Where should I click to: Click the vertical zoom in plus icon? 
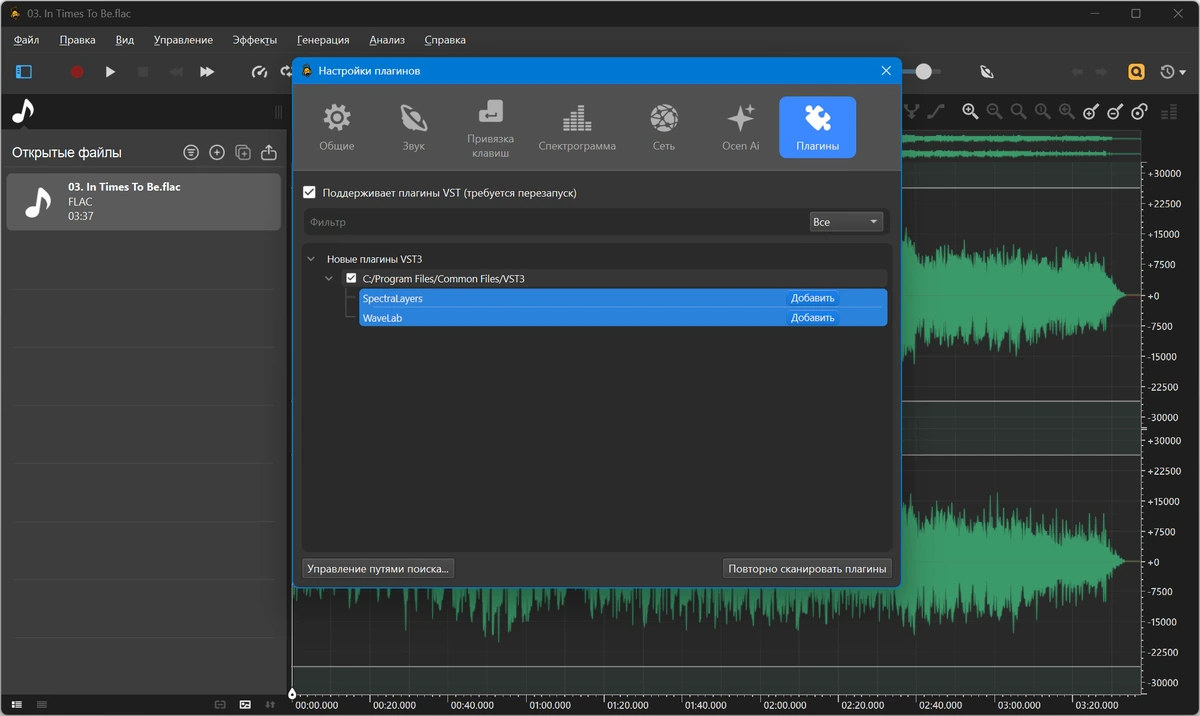point(1091,111)
